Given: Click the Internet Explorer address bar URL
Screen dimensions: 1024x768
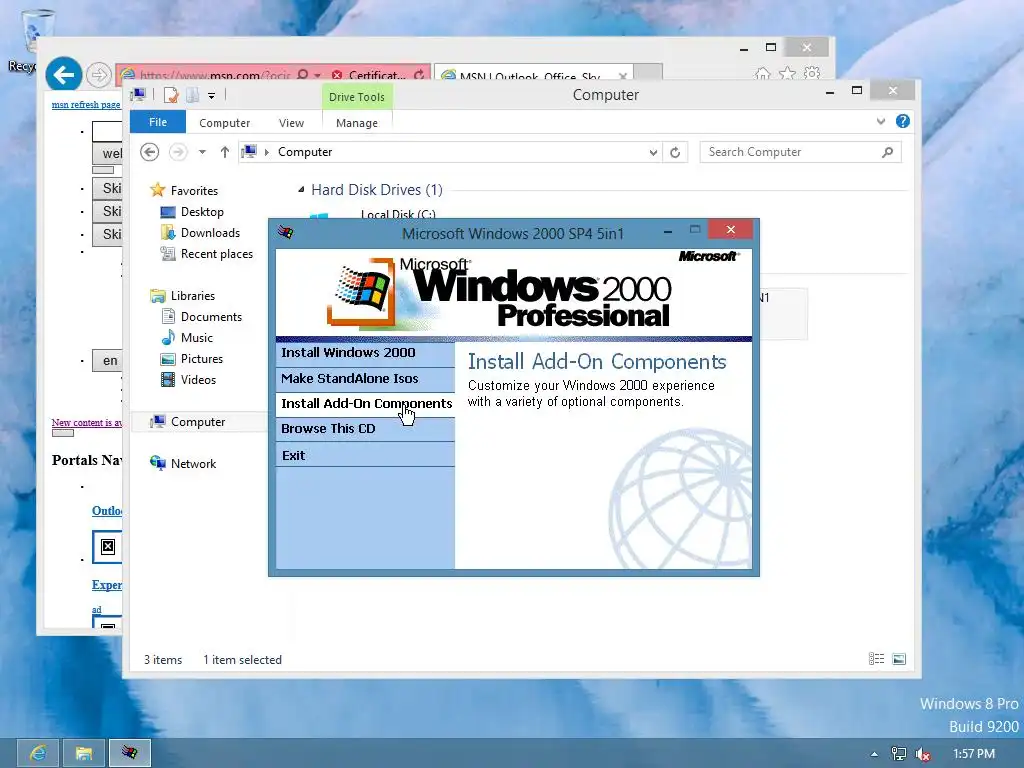Looking at the screenshot, I should [x=215, y=75].
